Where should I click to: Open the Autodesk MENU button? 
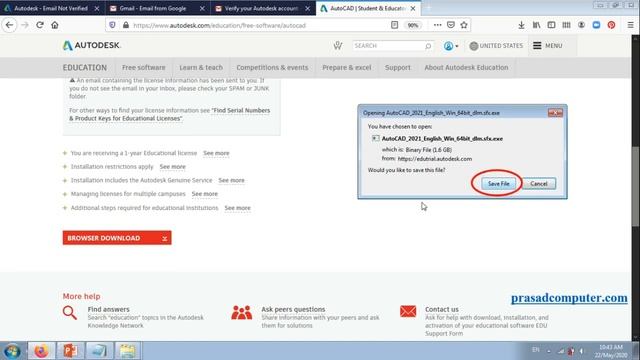click(548, 46)
